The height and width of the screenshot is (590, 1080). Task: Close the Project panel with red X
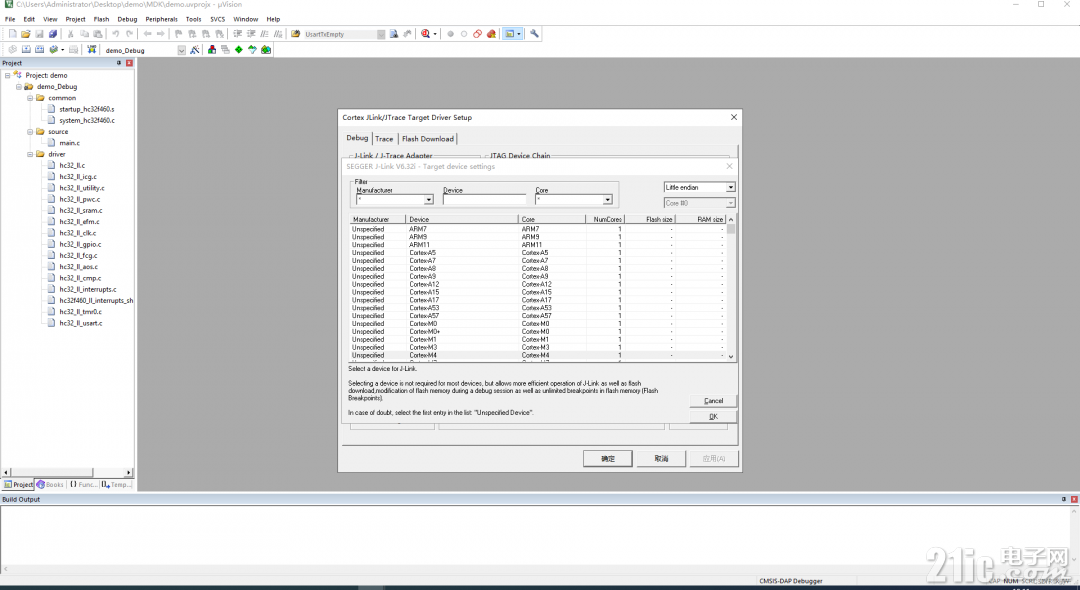(129, 63)
